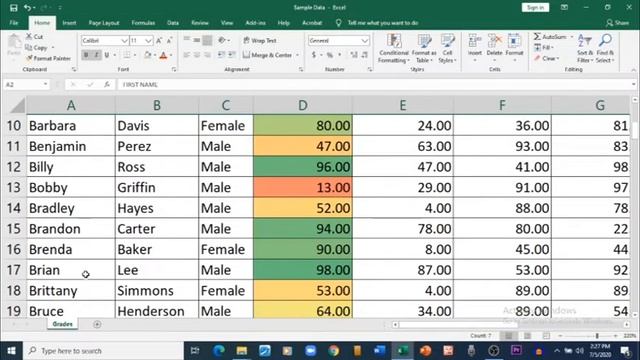Switch to Page Layout view icon
Image resolution: width=640 pixels, height=360 pixels.
pyautogui.click(x=527, y=336)
